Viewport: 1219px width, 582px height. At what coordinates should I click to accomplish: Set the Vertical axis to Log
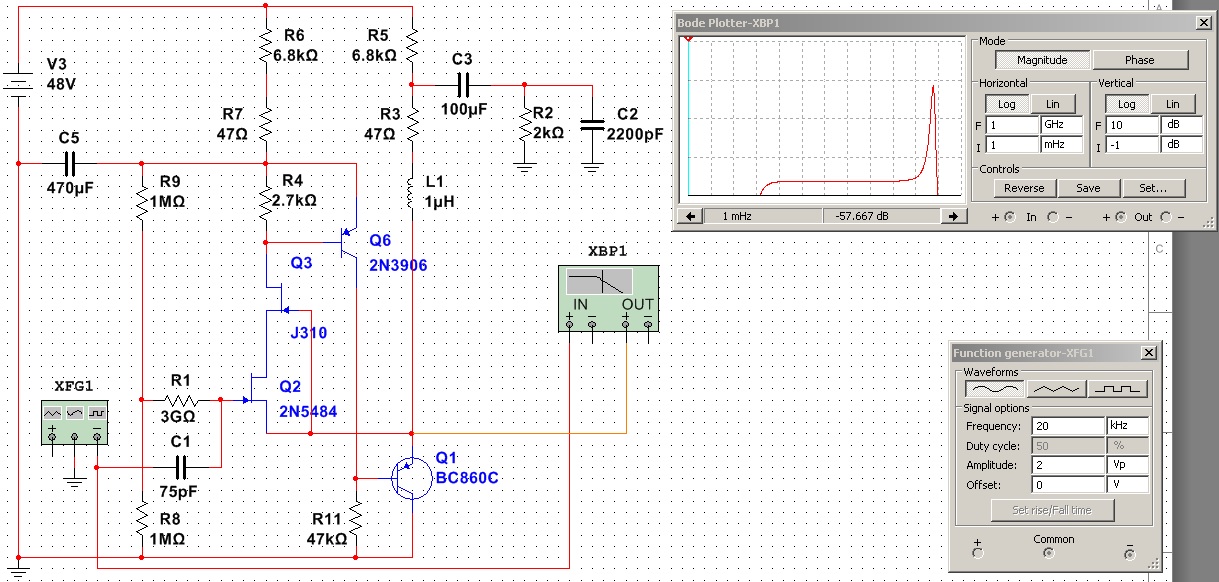(x=1126, y=104)
